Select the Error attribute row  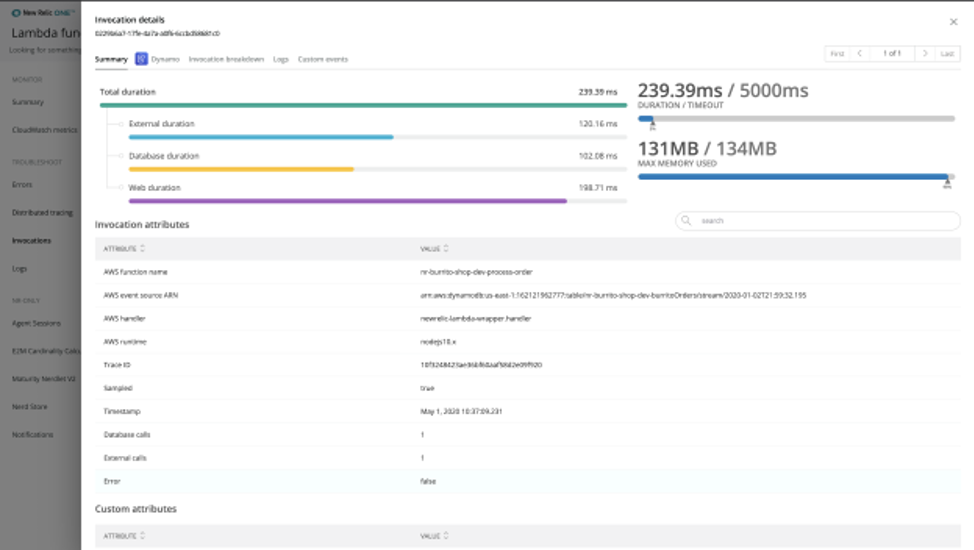pyautogui.click(x=528, y=482)
